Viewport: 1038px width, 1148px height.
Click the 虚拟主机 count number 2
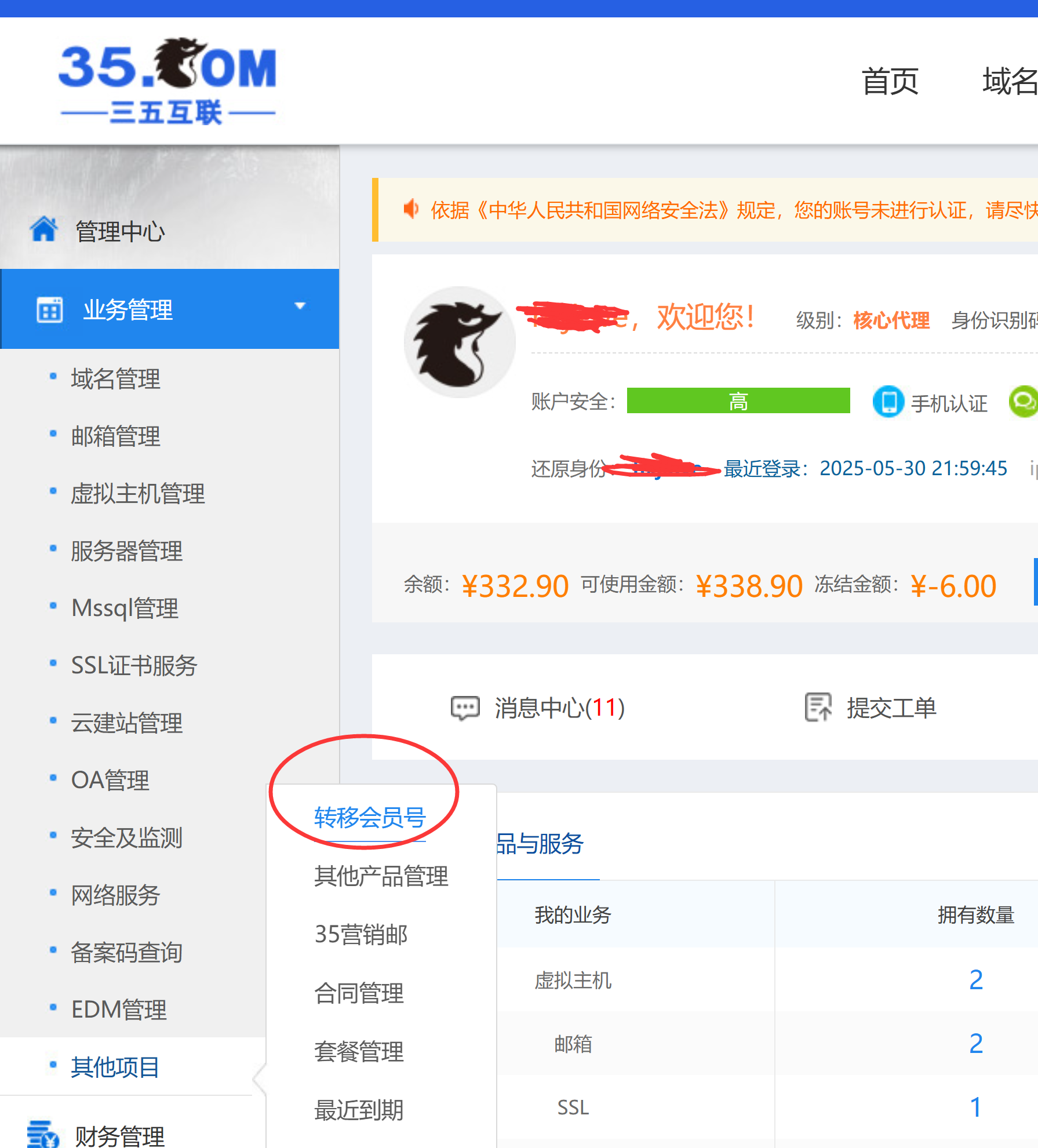pos(976,980)
